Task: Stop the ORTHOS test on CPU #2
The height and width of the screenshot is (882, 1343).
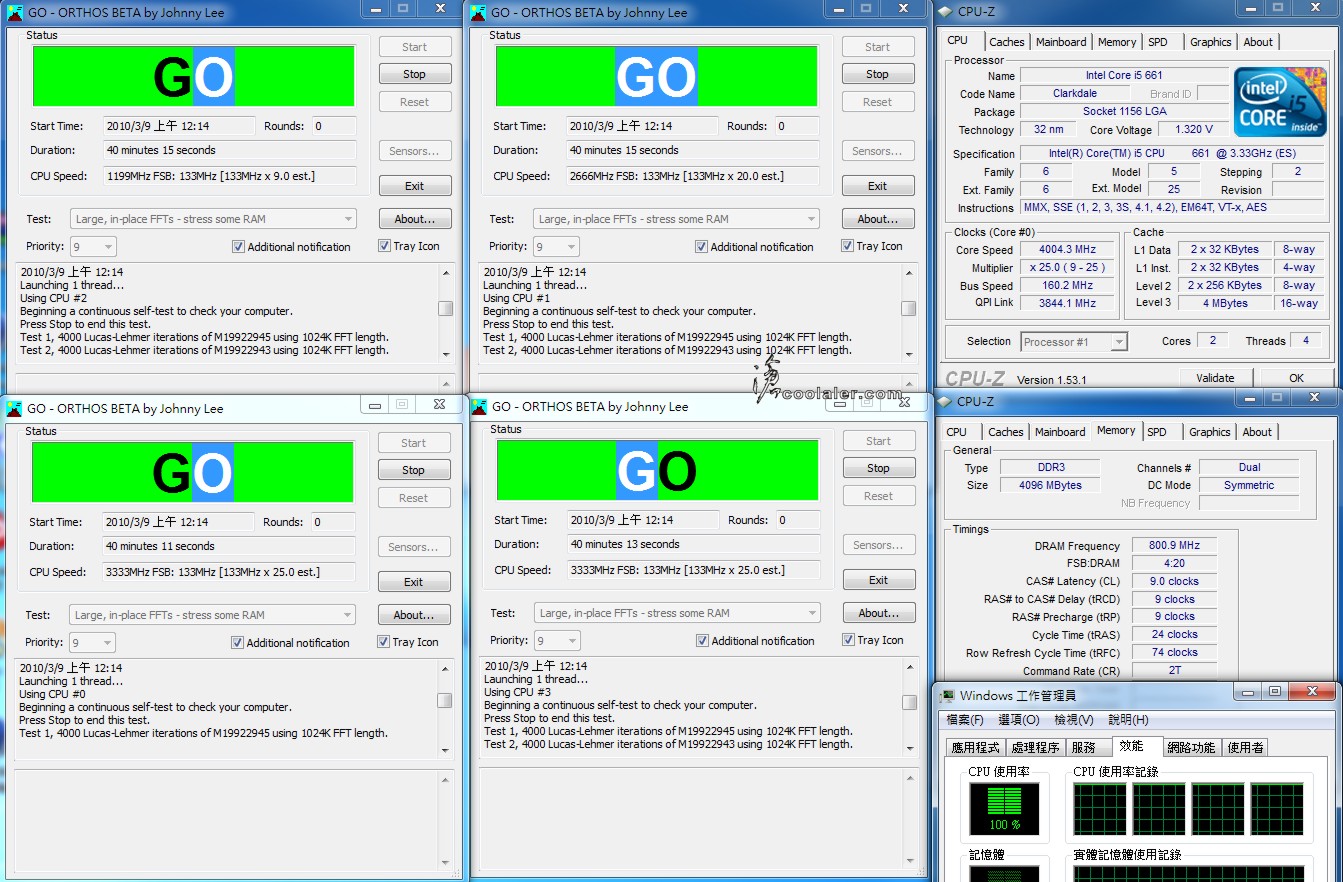Action: [415, 74]
